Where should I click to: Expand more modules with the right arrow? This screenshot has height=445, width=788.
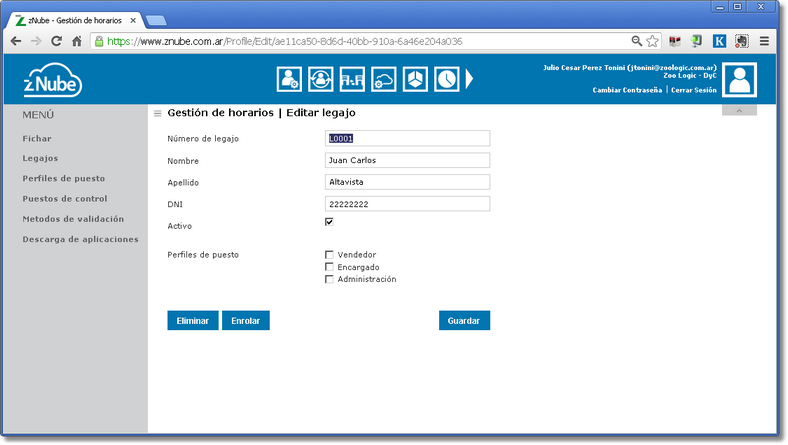tap(470, 78)
